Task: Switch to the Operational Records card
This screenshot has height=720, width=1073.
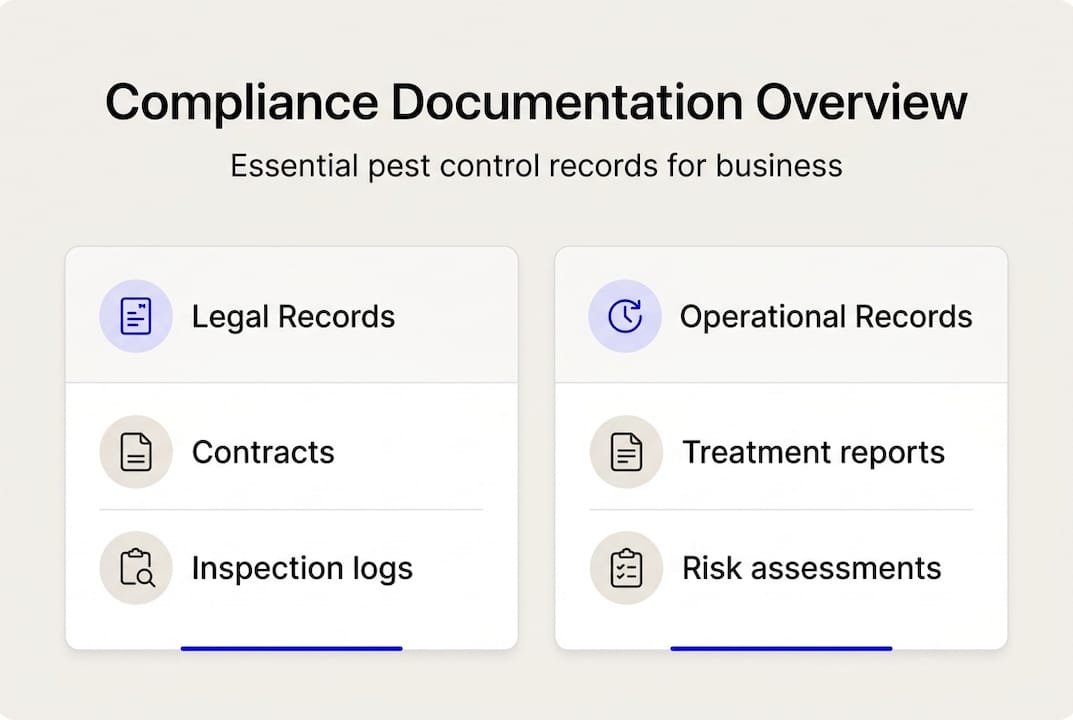Action: pos(780,448)
